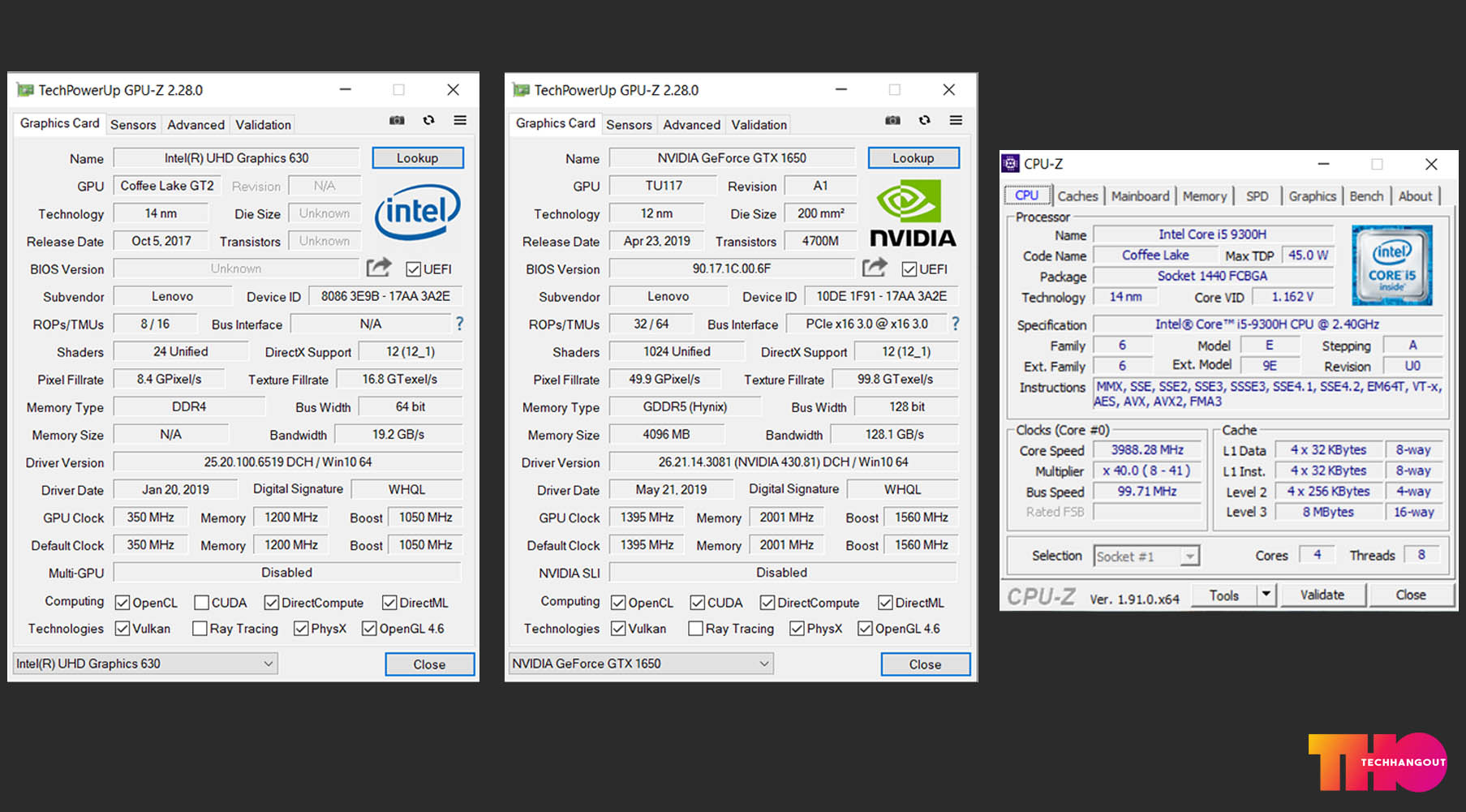The image size is (1466, 812).
Task: Click the Close button in CPU-Z
Action: click(x=1410, y=595)
